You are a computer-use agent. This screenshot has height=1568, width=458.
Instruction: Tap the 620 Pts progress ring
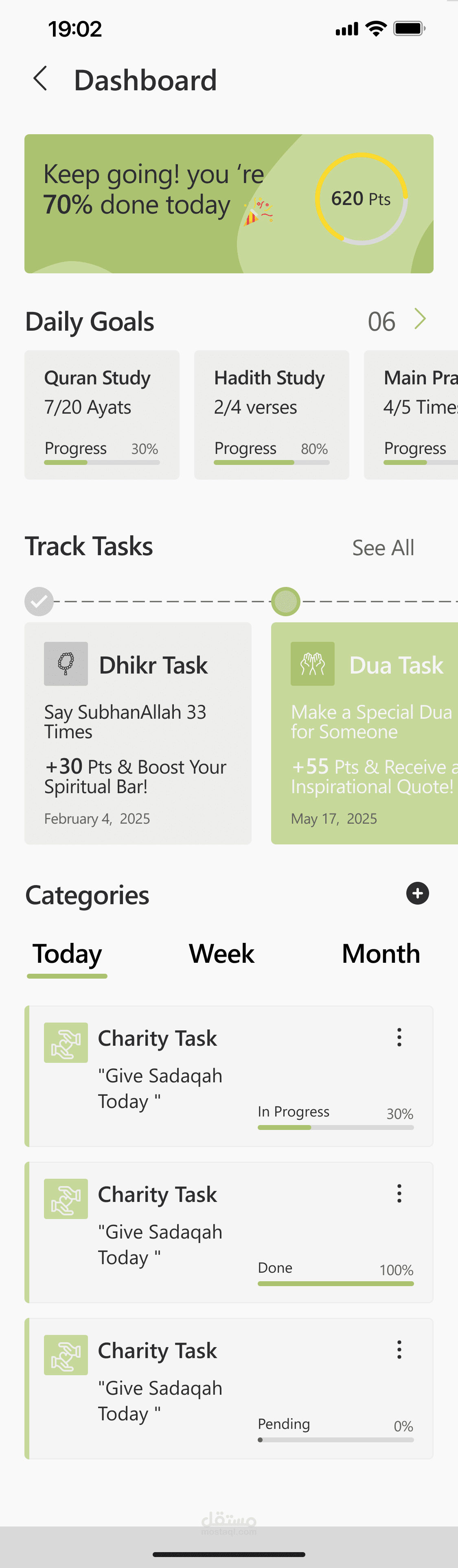pyautogui.click(x=361, y=199)
